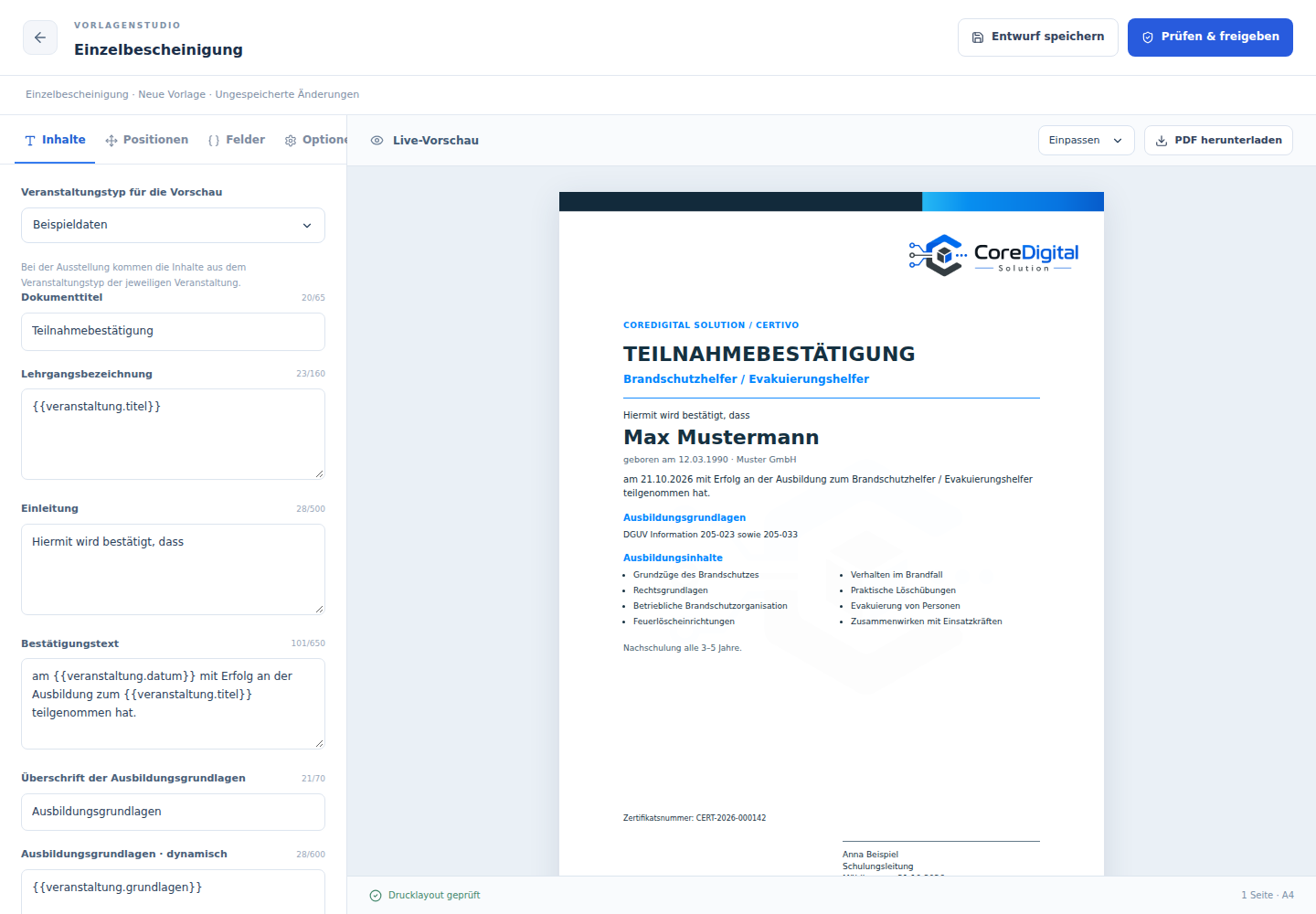Click the Drucklayout geprüft check icon

(x=376, y=896)
